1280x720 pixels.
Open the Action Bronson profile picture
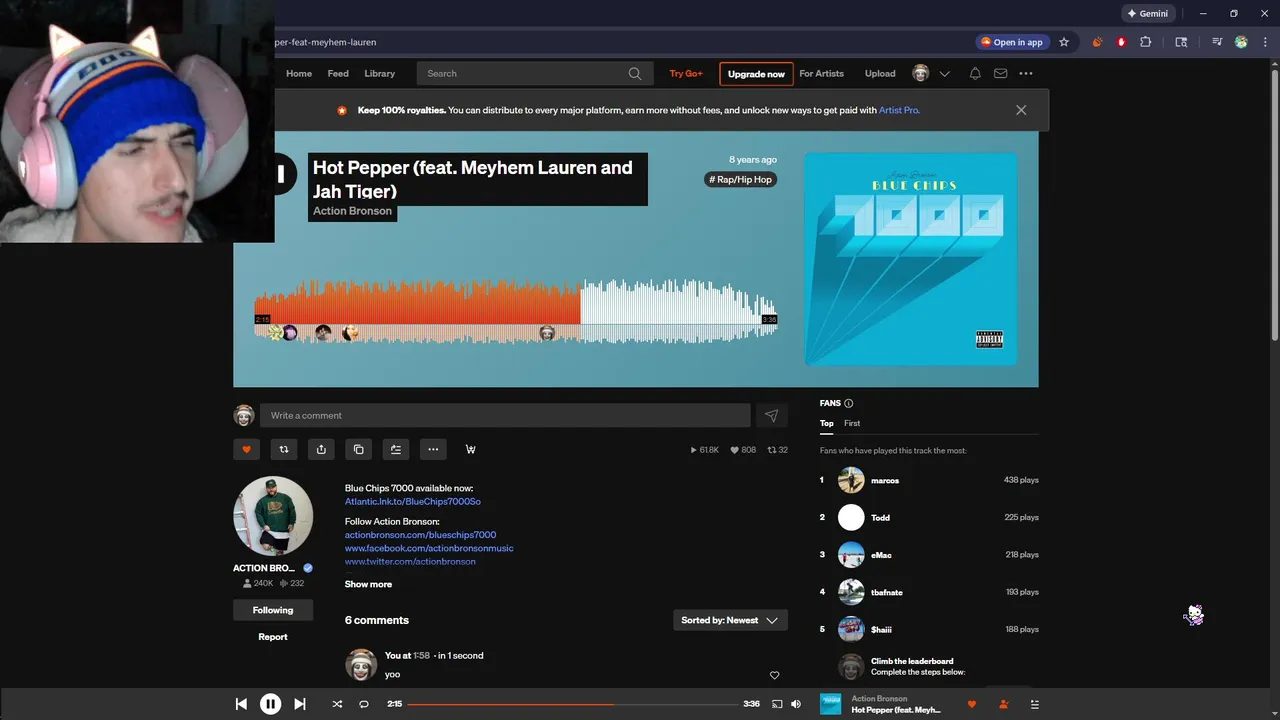[x=273, y=516]
